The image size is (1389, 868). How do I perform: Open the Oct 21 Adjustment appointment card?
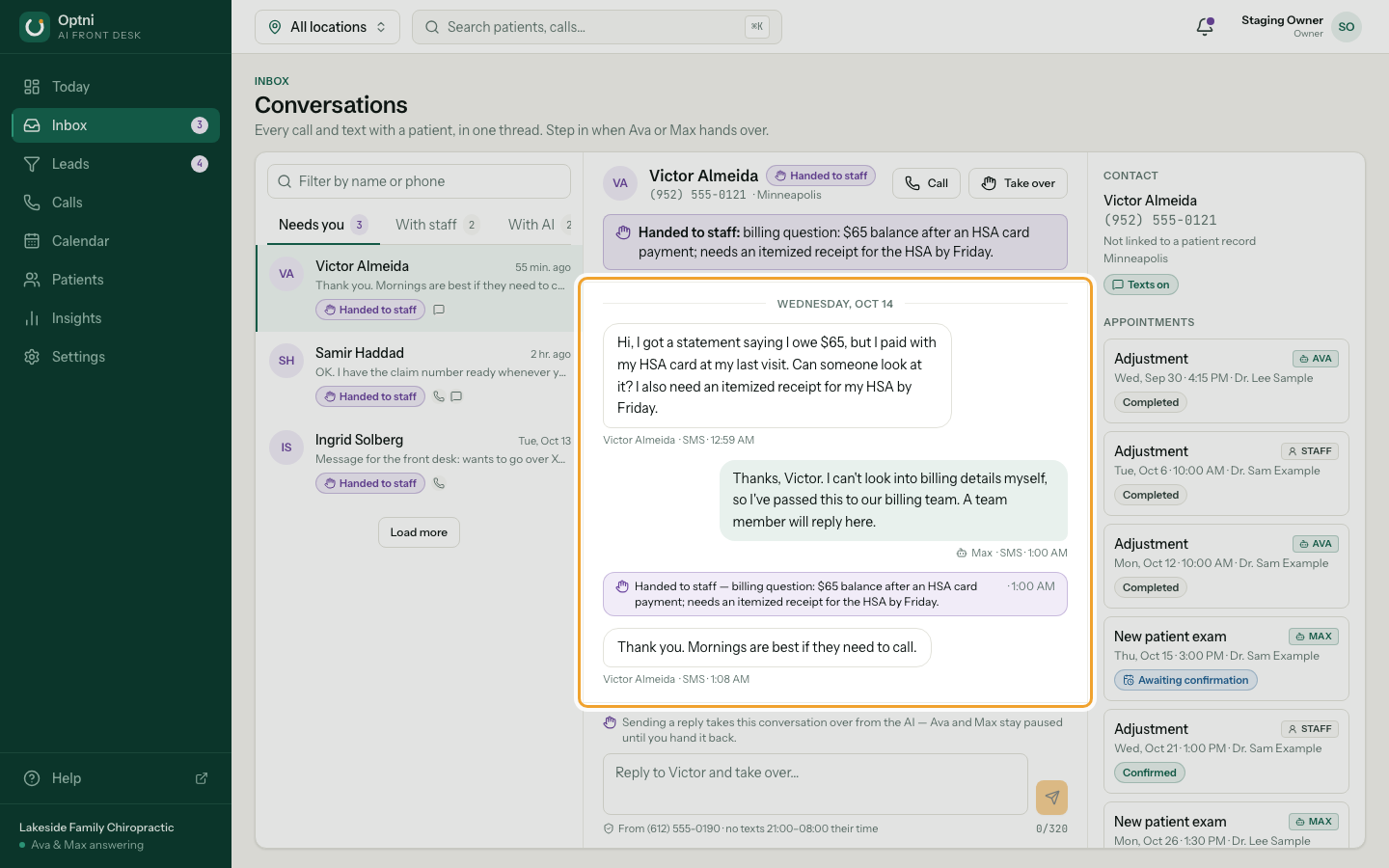(x=1226, y=751)
